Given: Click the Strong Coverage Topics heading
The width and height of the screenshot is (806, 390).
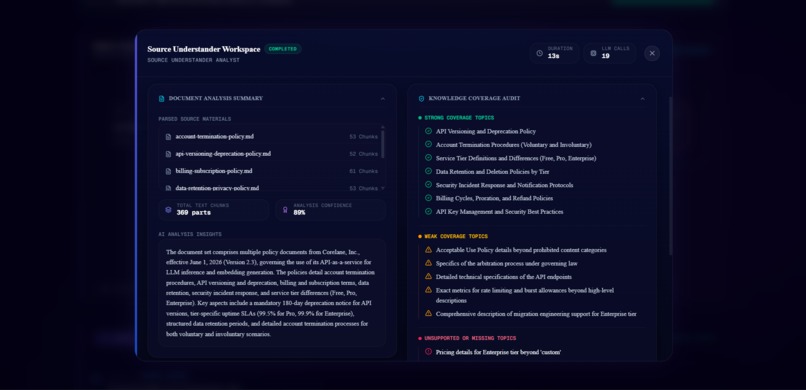Looking at the screenshot, I should coord(459,118).
